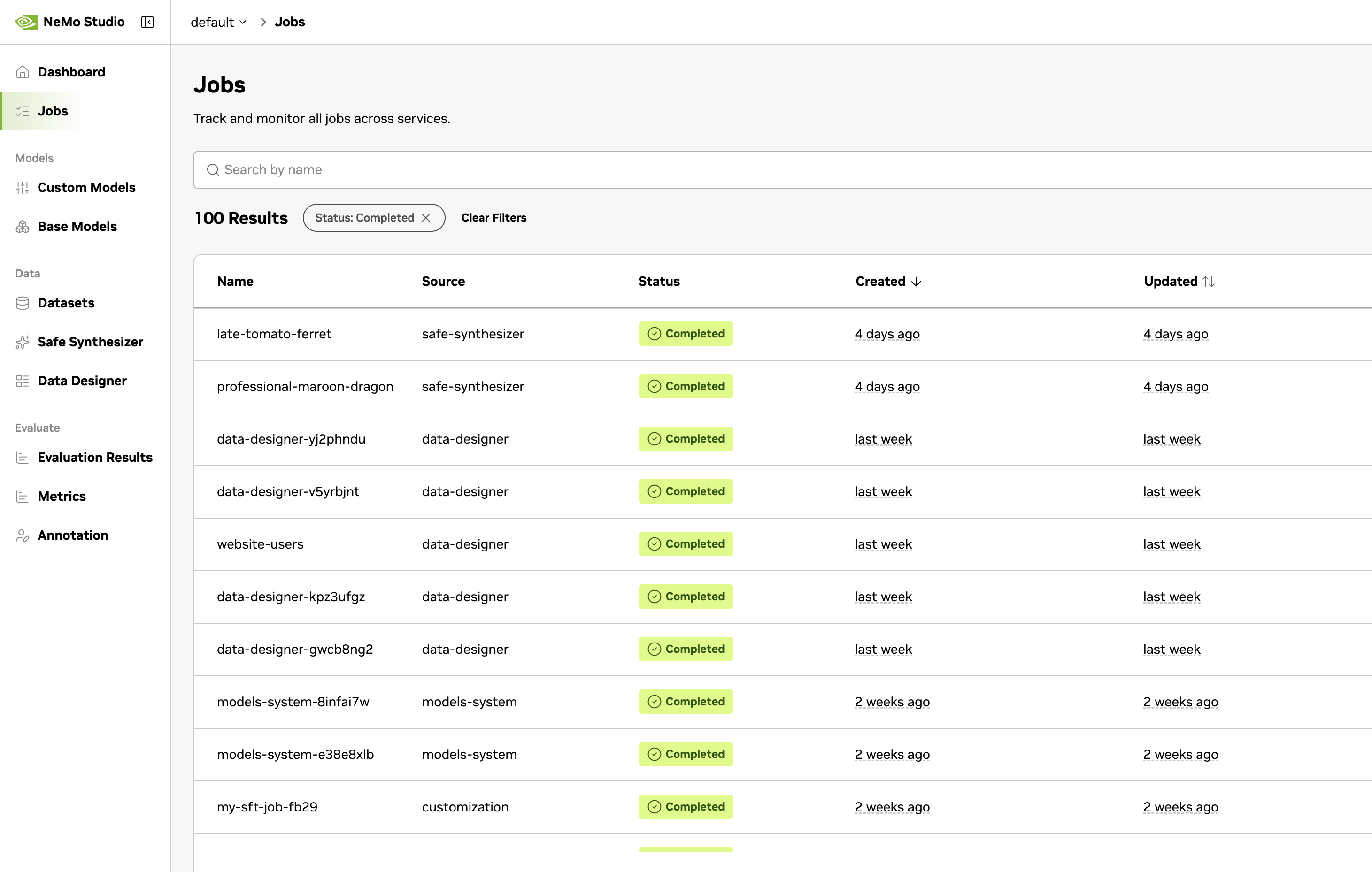Collapse the sidebar panel icon
Image resolution: width=1372 pixels, height=872 pixels.
click(147, 22)
